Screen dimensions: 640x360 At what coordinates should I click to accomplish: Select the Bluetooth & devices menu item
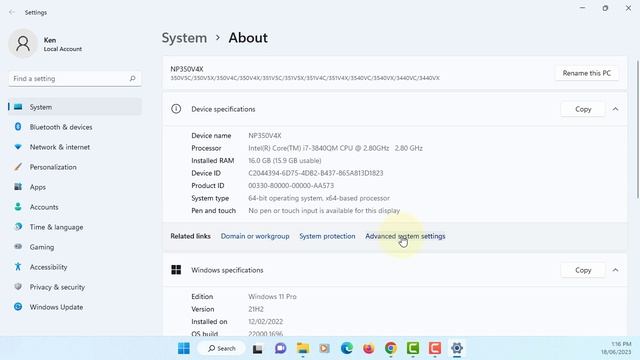pyautogui.click(x=75, y=127)
